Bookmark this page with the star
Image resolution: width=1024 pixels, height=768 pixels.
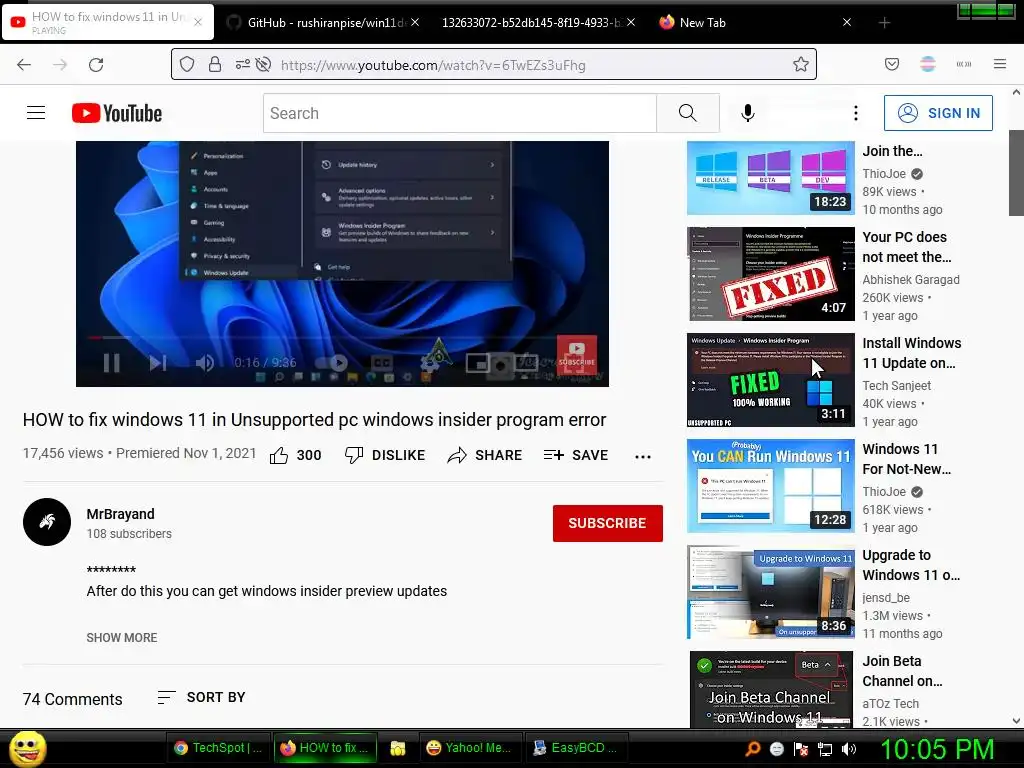801,65
